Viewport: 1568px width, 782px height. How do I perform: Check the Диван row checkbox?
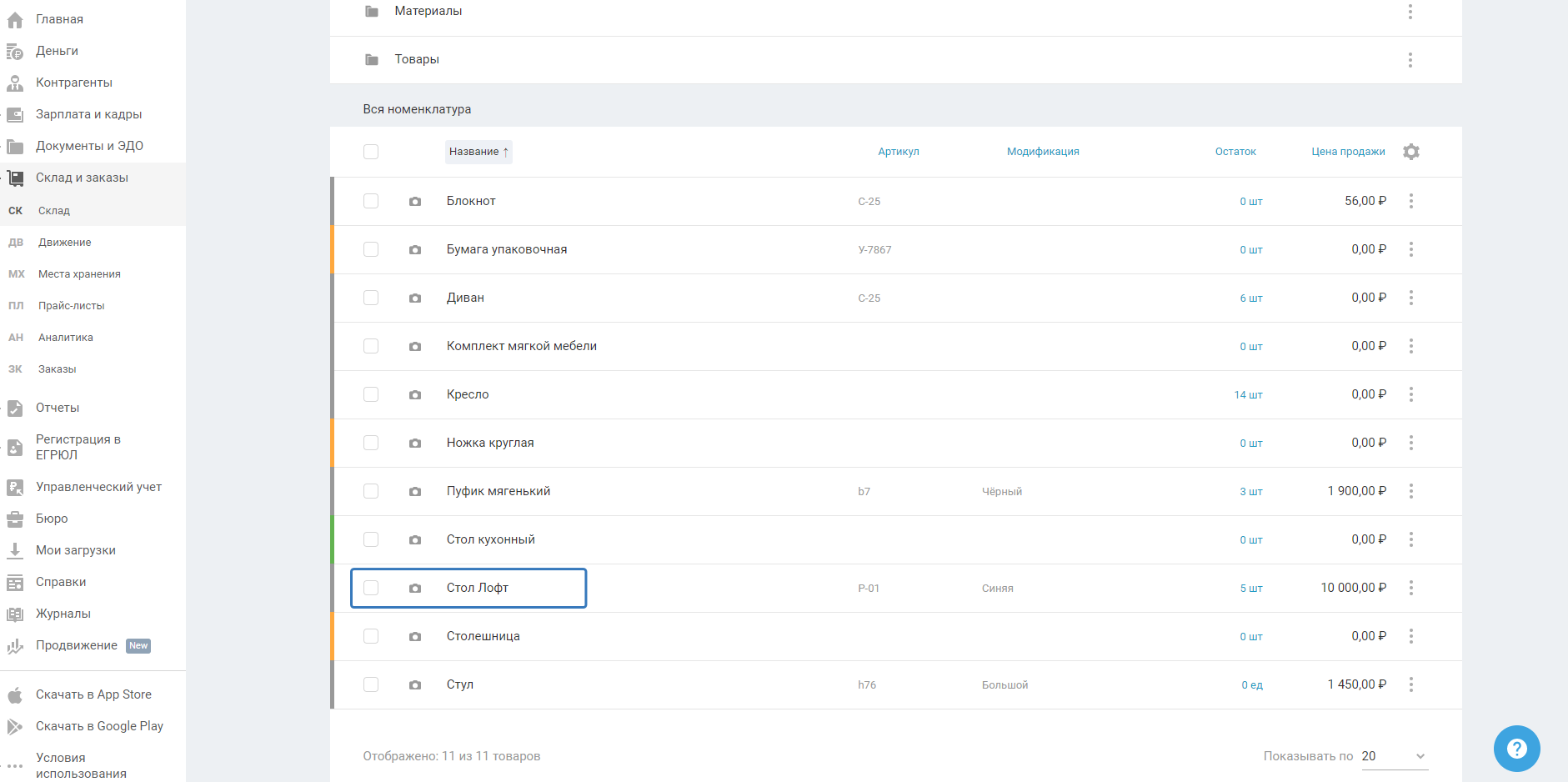coord(371,298)
